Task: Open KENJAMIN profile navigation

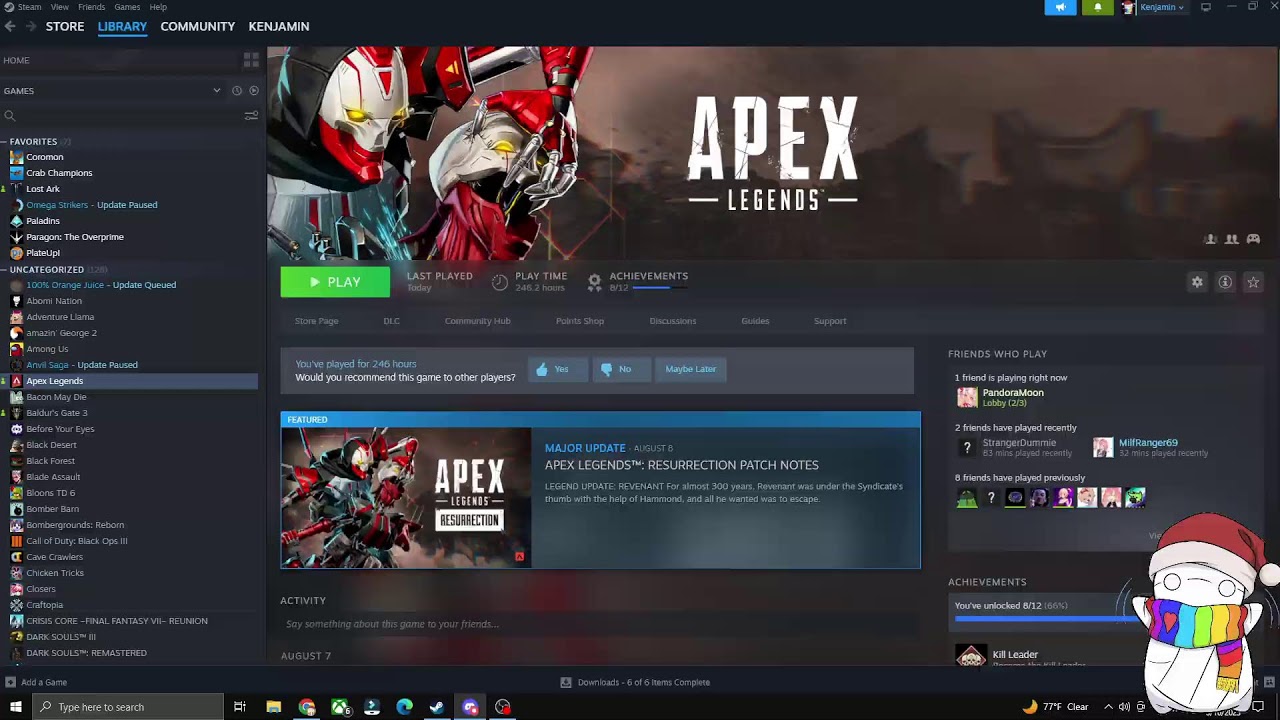Action: pos(279,26)
